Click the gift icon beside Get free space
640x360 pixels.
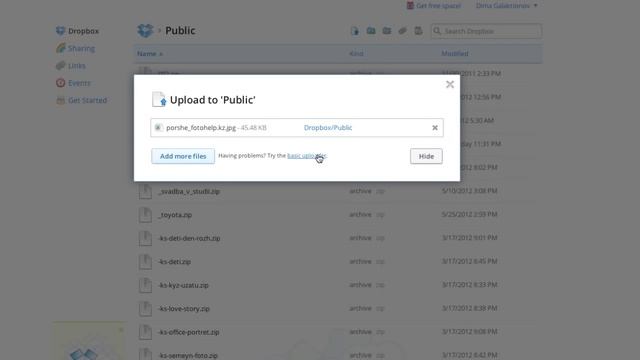click(410, 5)
